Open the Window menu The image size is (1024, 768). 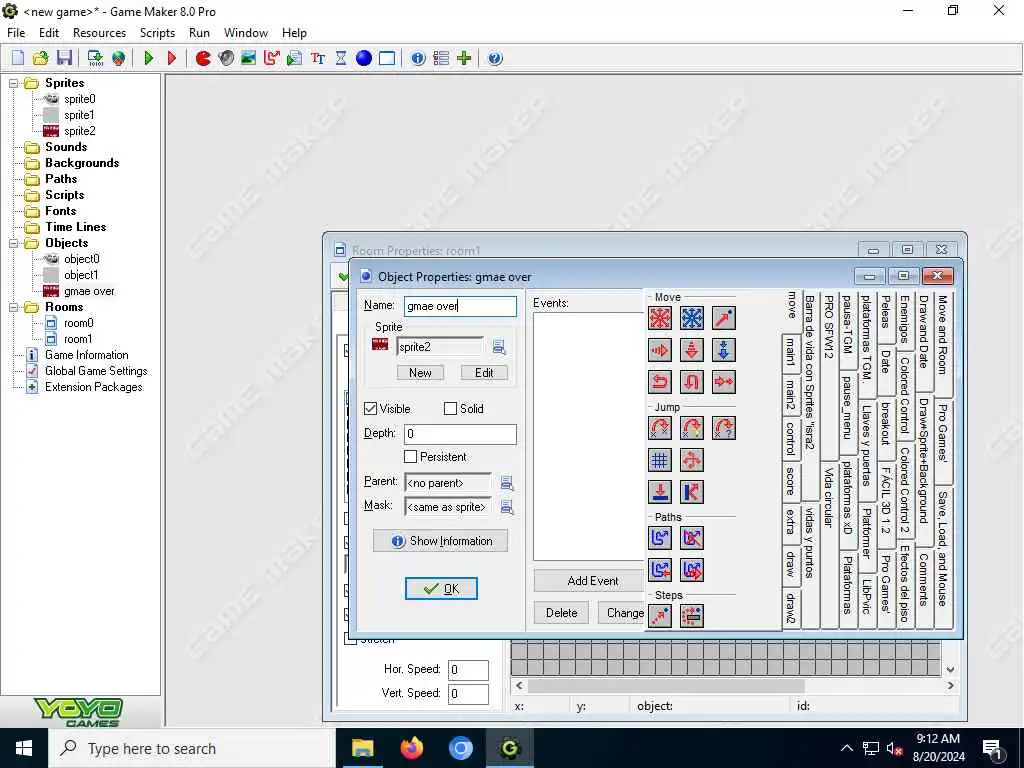[246, 33]
